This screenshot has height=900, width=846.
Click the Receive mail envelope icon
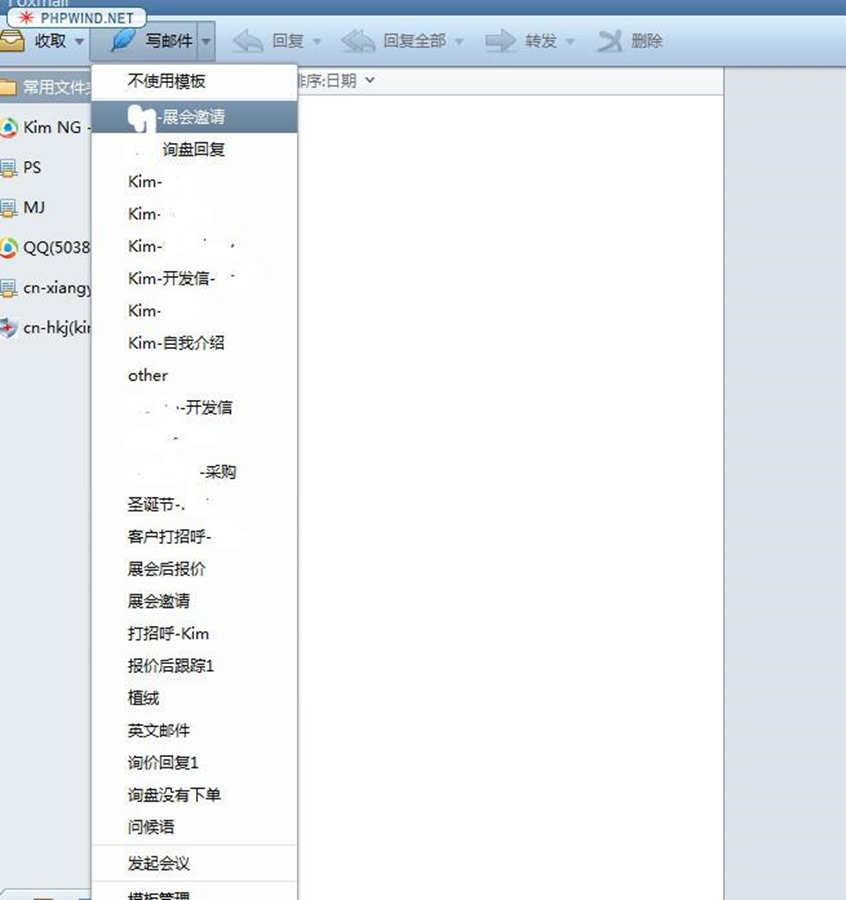pyautogui.click(x=12, y=41)
